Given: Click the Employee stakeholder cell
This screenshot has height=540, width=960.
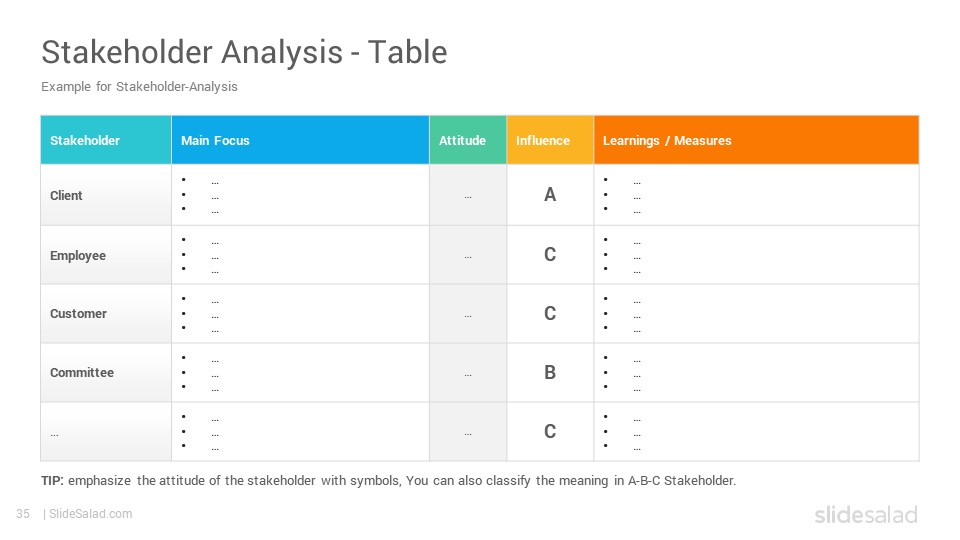Looking at the screenshot, I should [x=106, y=255].
